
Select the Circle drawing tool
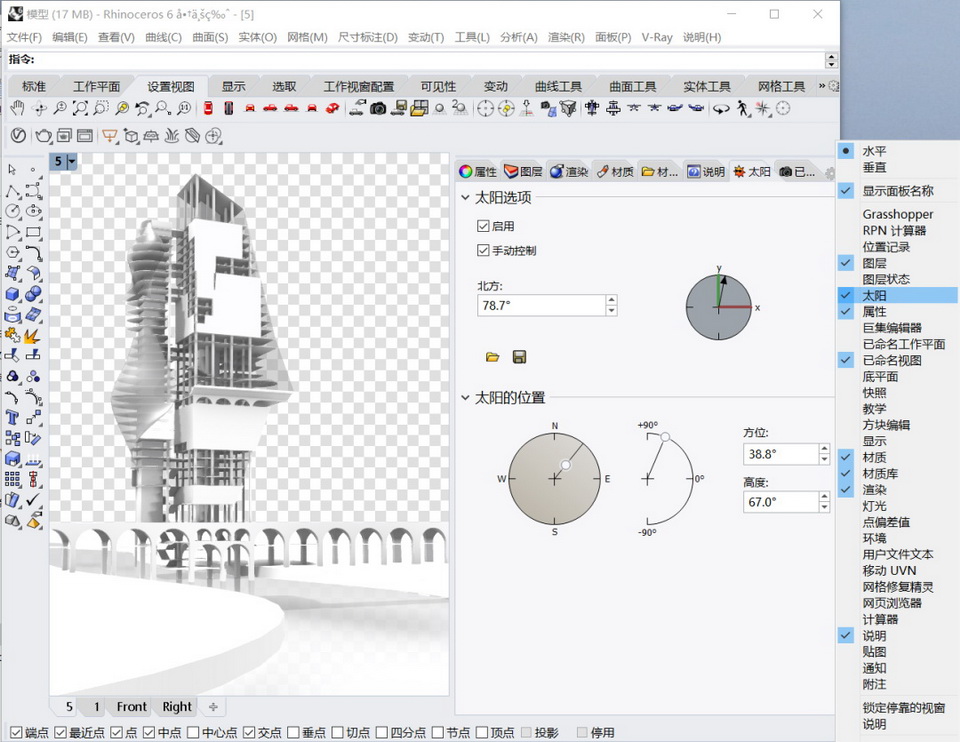point(13,211)
